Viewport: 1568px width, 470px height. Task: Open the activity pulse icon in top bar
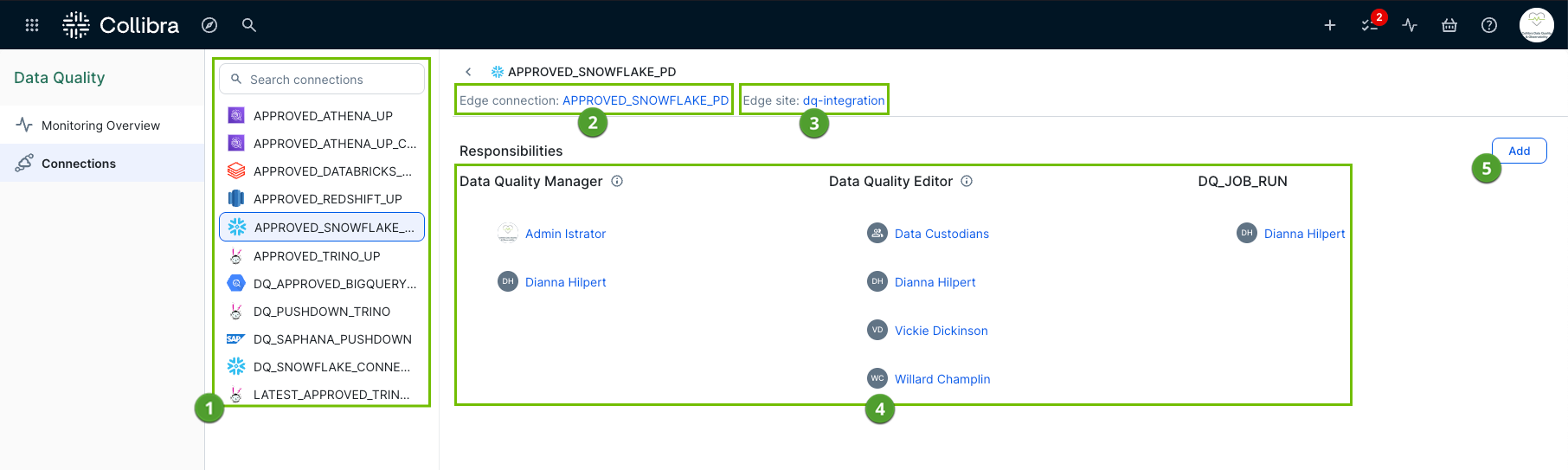point(1410,25)
